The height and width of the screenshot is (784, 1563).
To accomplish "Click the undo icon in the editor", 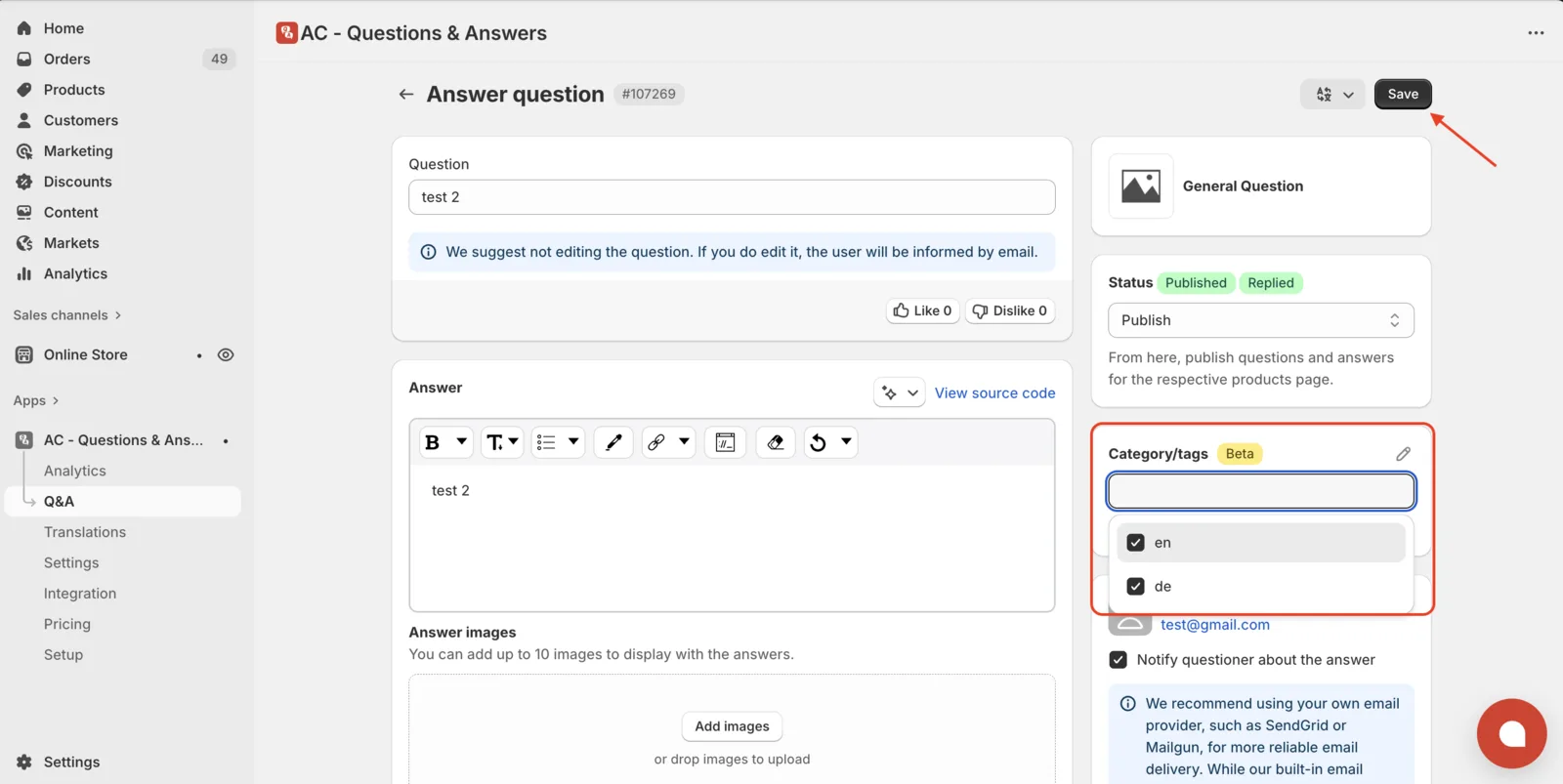I will 819,442.
